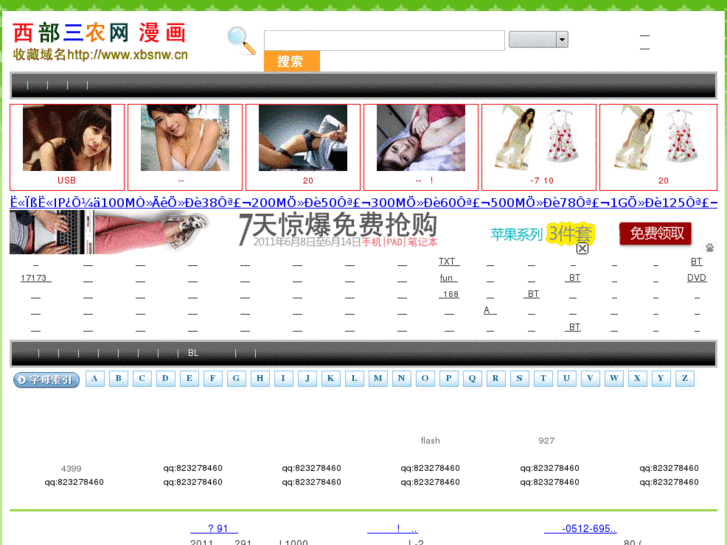The height and width of the screenshot is (545, 727).
Task: Click the paw icon near banner
Action: click(709, 247)
